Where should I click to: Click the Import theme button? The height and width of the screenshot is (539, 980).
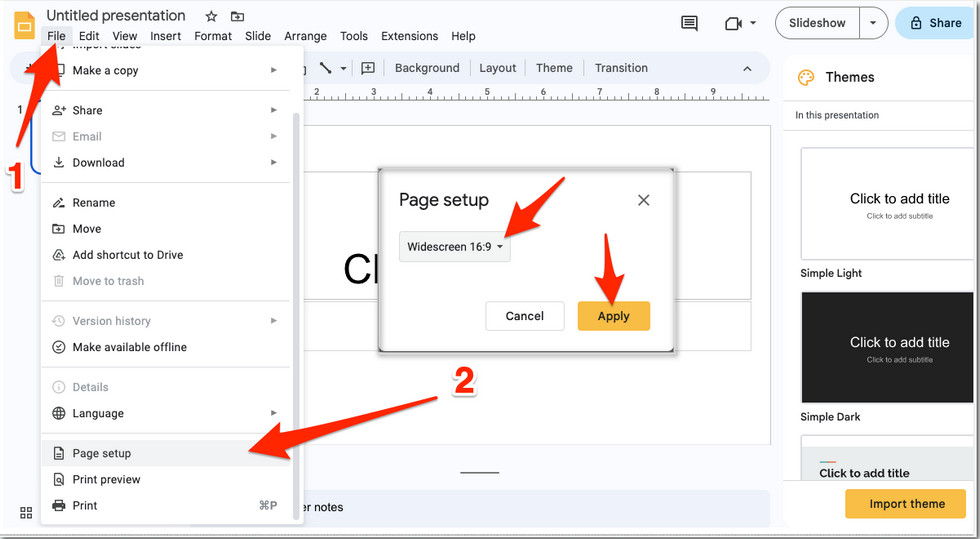point(906,504)
